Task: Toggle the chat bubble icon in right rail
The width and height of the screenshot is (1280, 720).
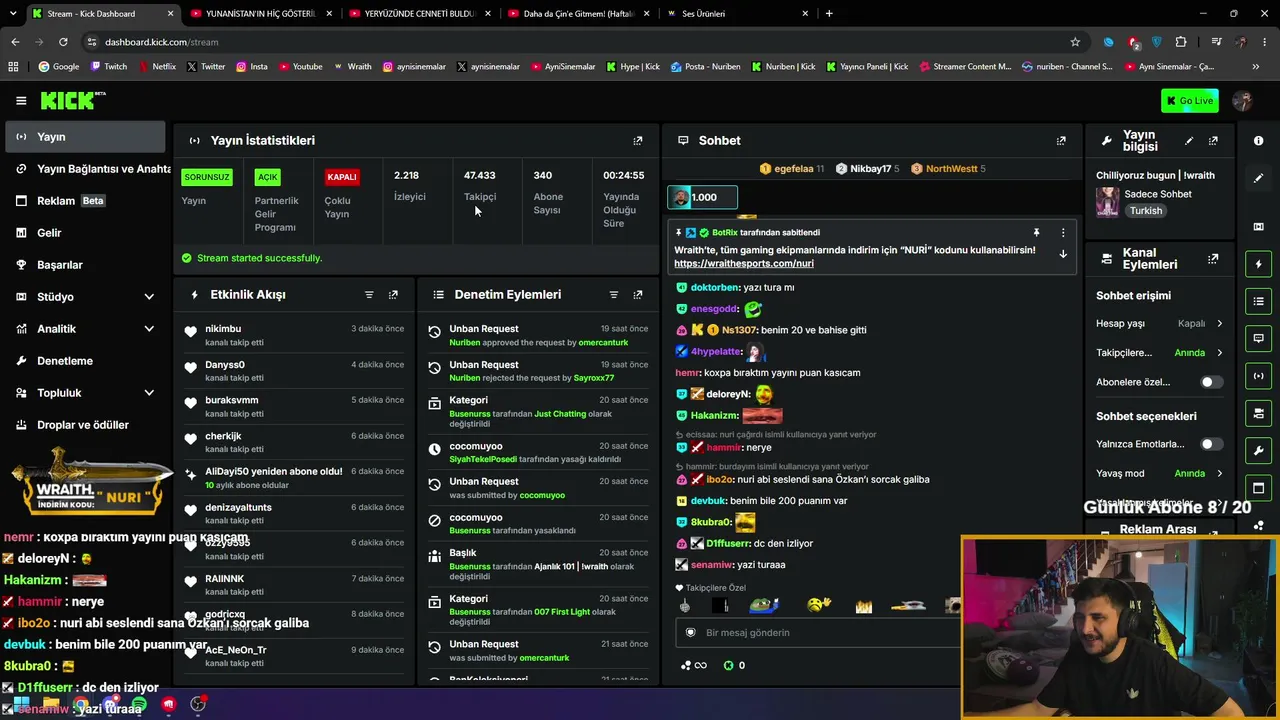Action: point(1259,338)
